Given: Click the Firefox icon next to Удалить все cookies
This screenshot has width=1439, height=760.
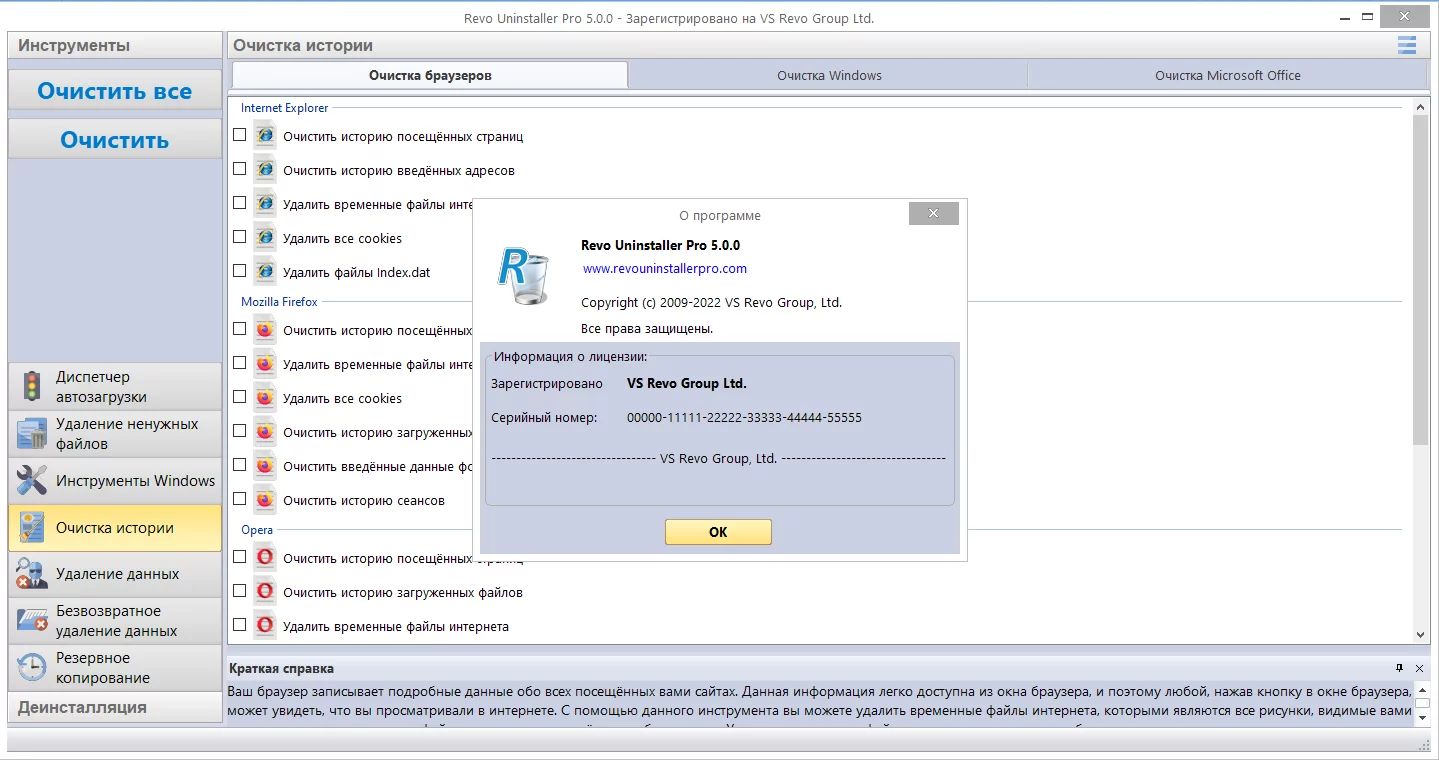Looking at the screenshot, I should tap(264, 397).
